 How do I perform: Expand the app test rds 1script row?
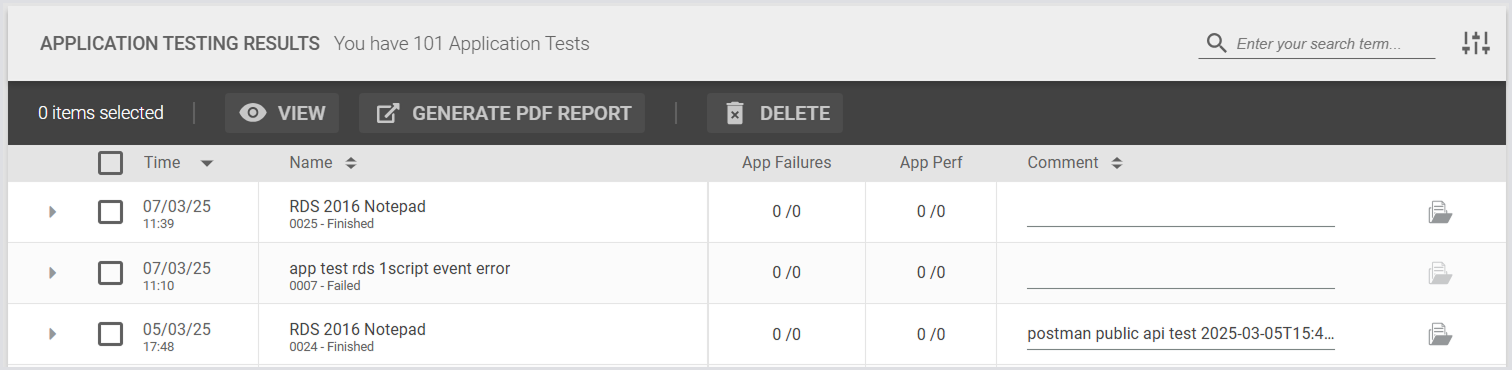pyautogui.click(x=52, y=273)
